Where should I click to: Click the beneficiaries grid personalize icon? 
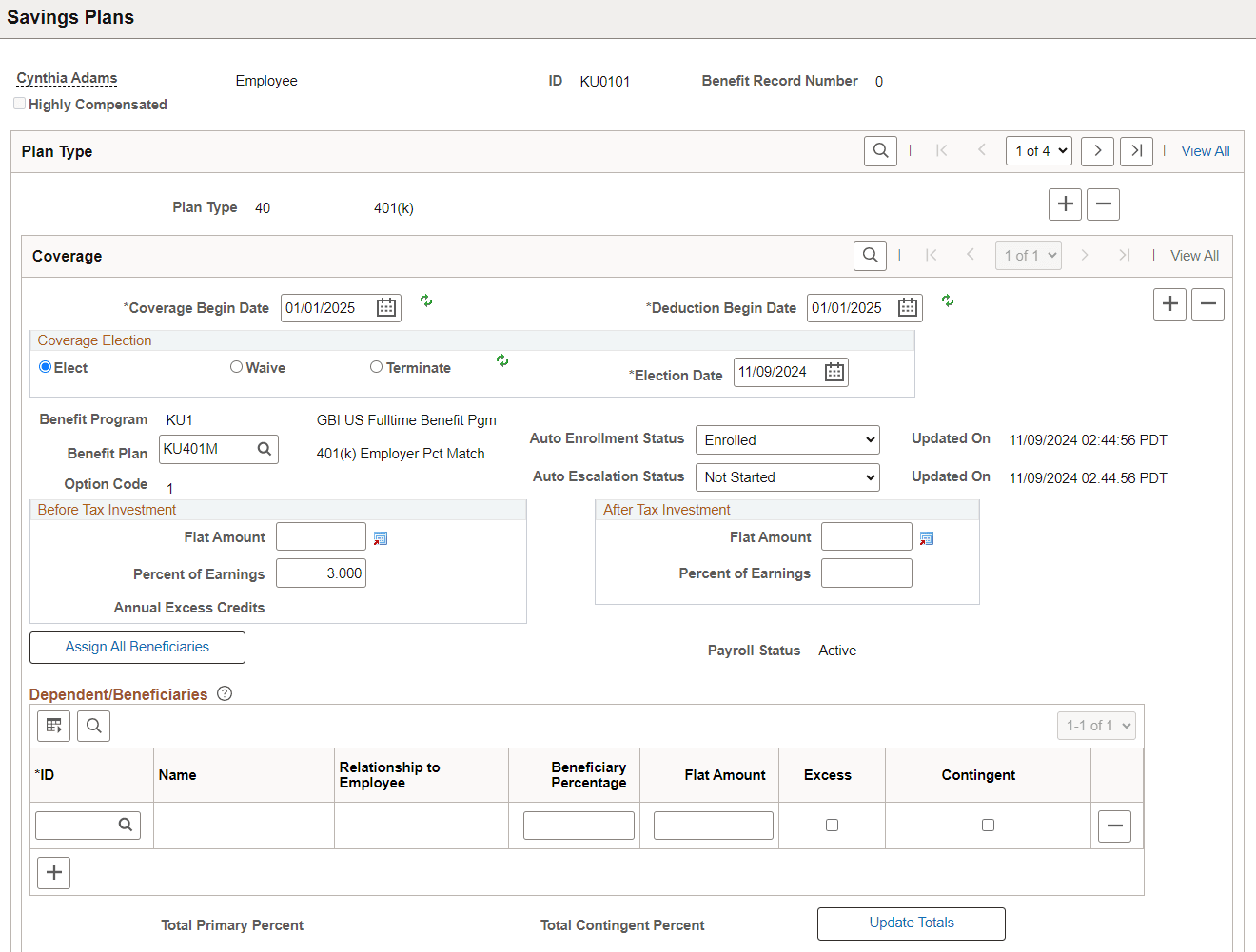54,726
